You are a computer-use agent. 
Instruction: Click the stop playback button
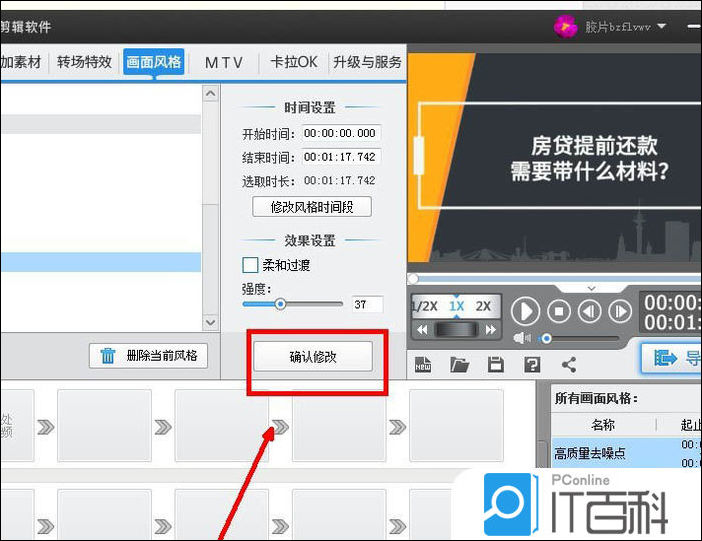click(558, 311)
